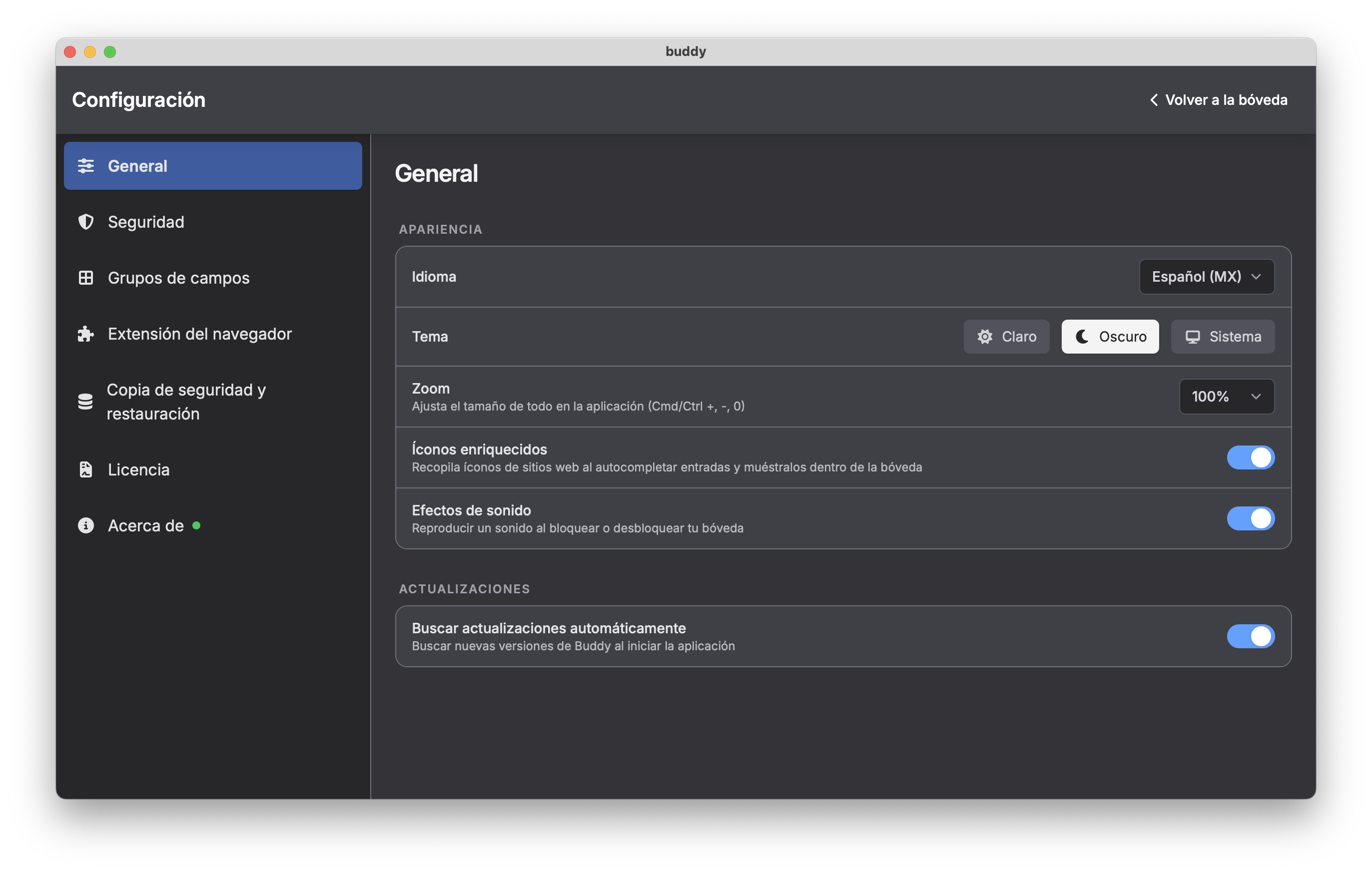Click the APARIENCIA section label
The width and height of the screenshot is (1372, 873).
(x=441, y=229)
